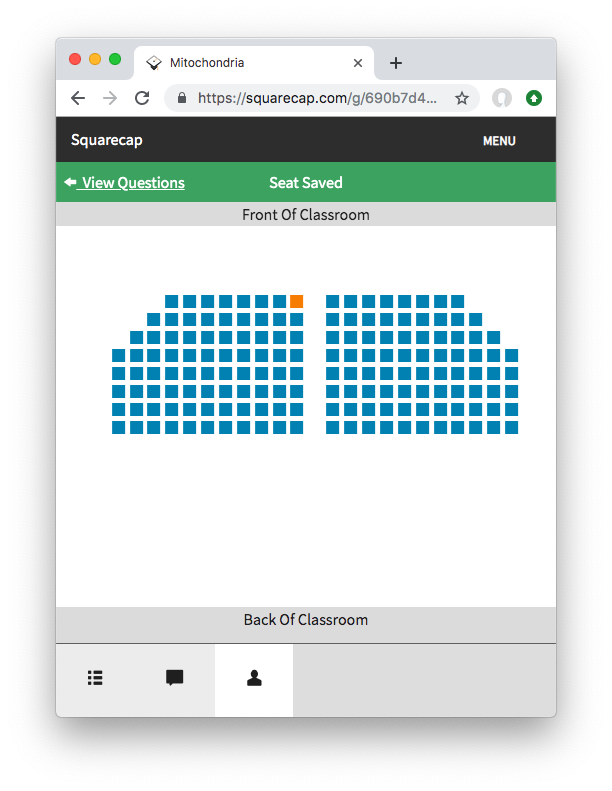Open the questions list icon tab
Viewport: 612px width, 791px height.
click(x=95, y=678)
